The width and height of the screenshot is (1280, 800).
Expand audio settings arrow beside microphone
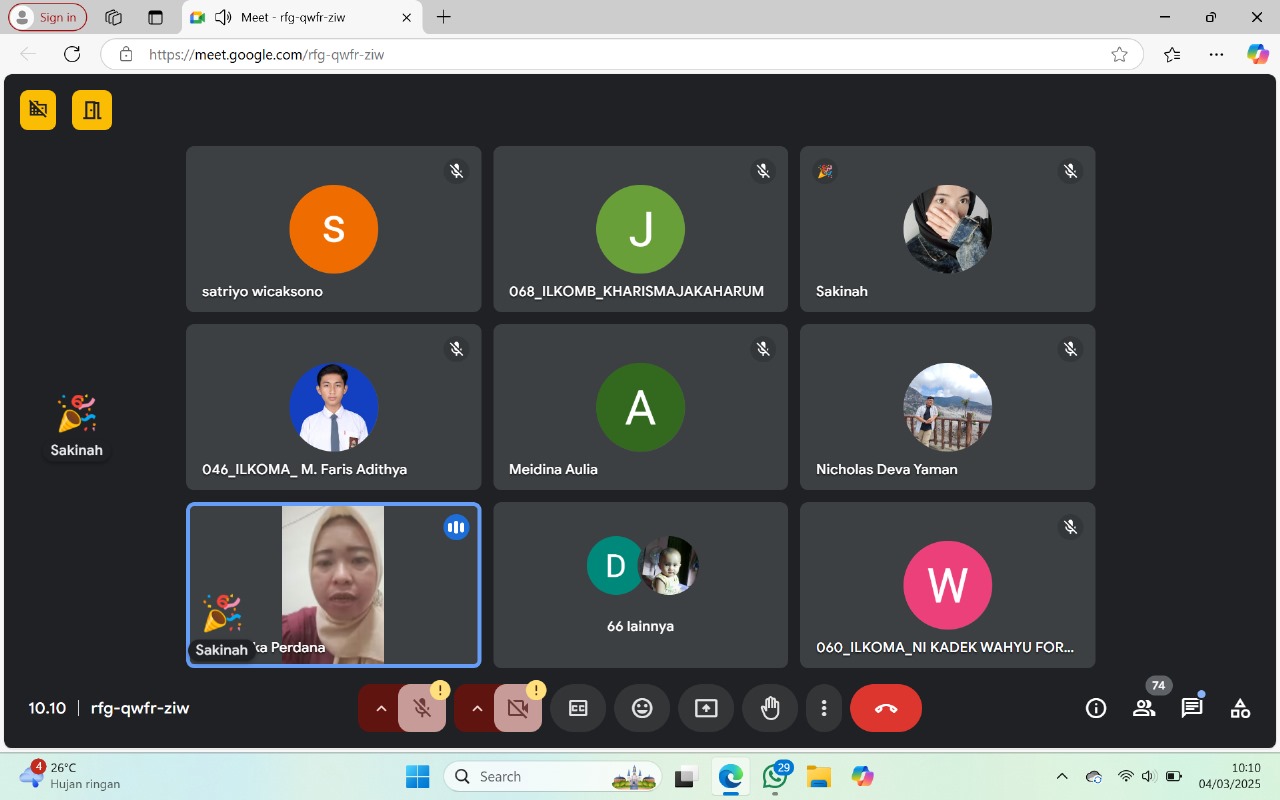pos(380,708)
